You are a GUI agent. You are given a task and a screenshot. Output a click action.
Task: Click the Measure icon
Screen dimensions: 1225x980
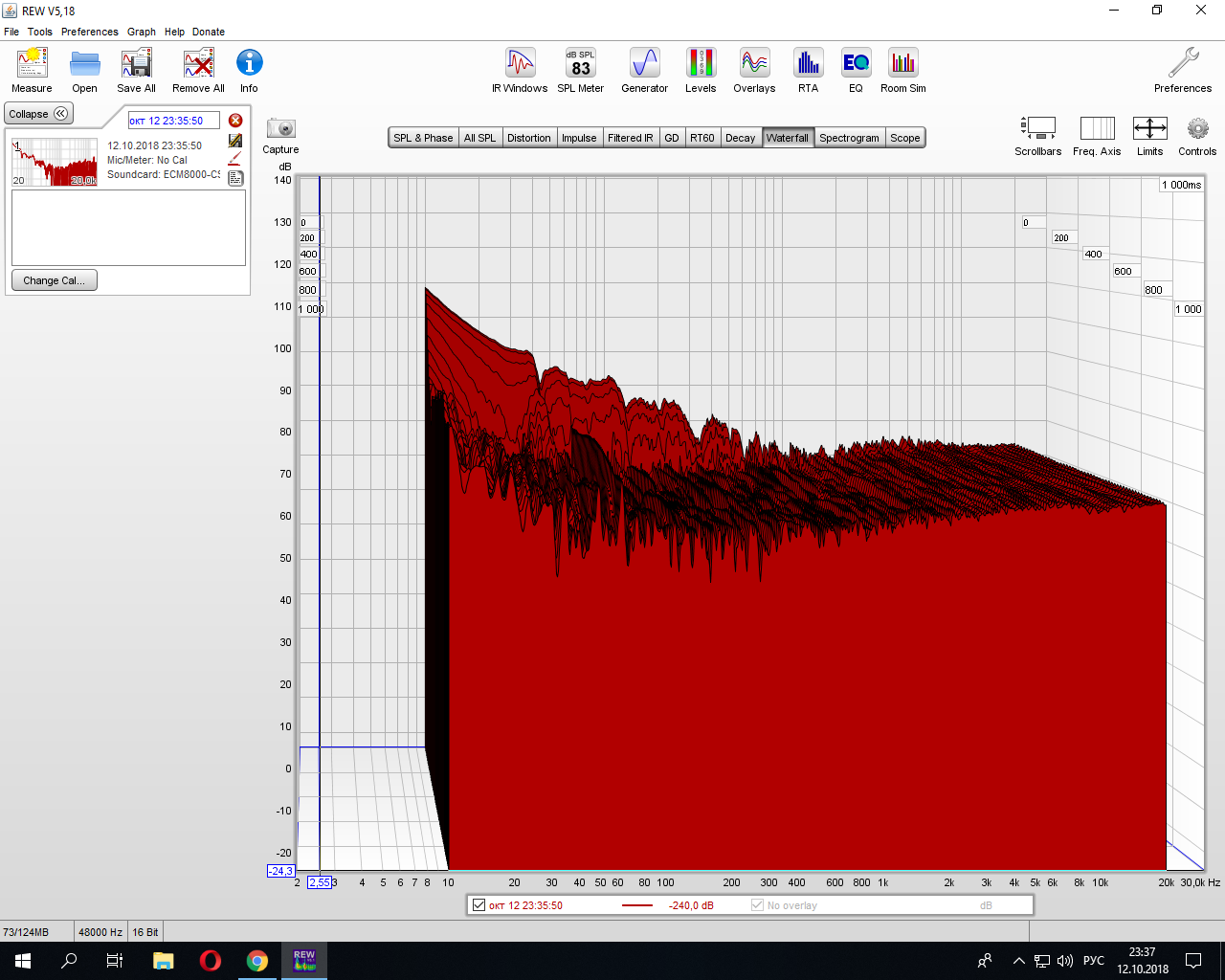click(x=32, y=64)
